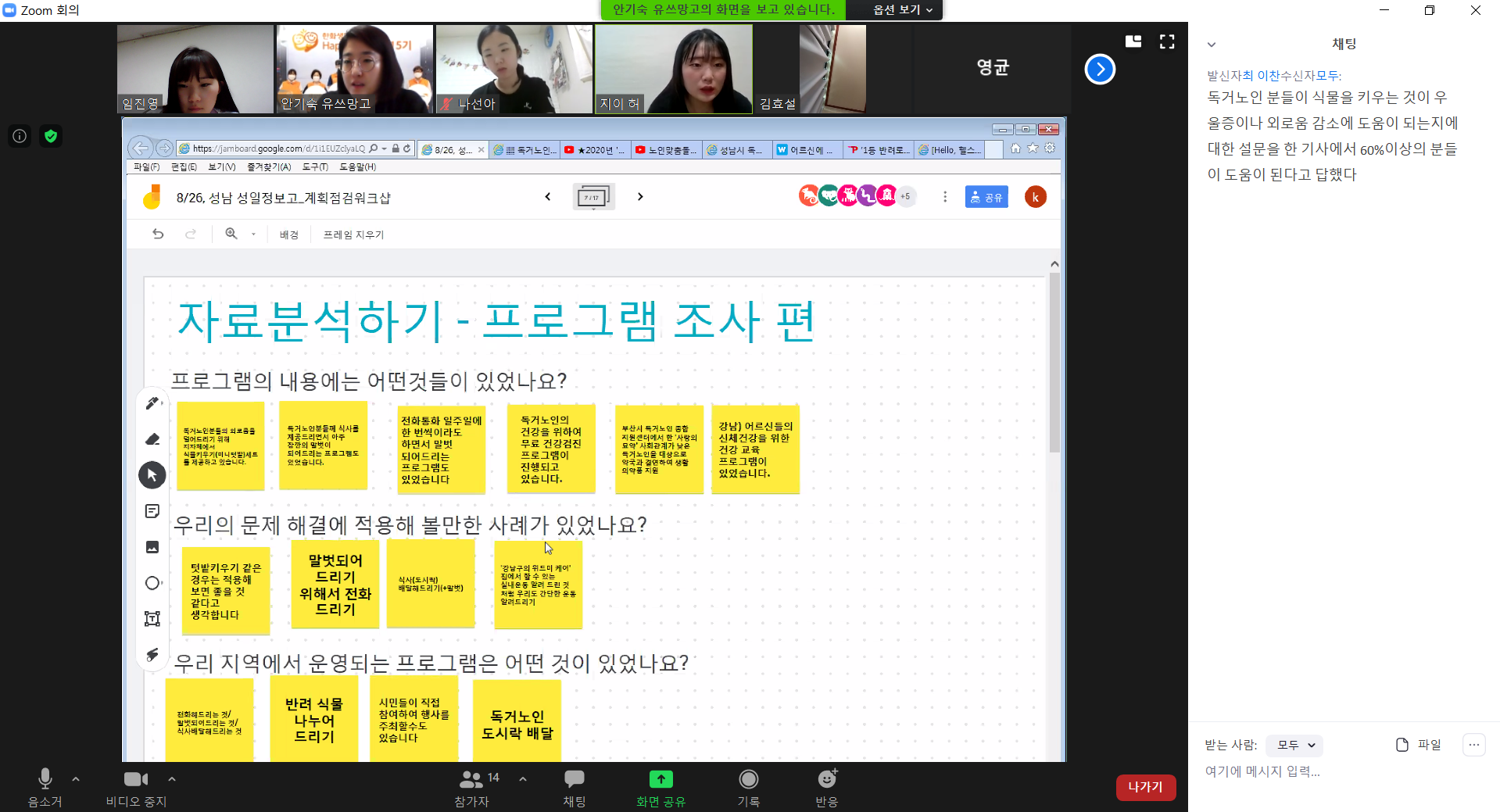The height and width of the screenshot is (812, 1500).
Task: Choose the circle shape tool
Action: [152, 583]
